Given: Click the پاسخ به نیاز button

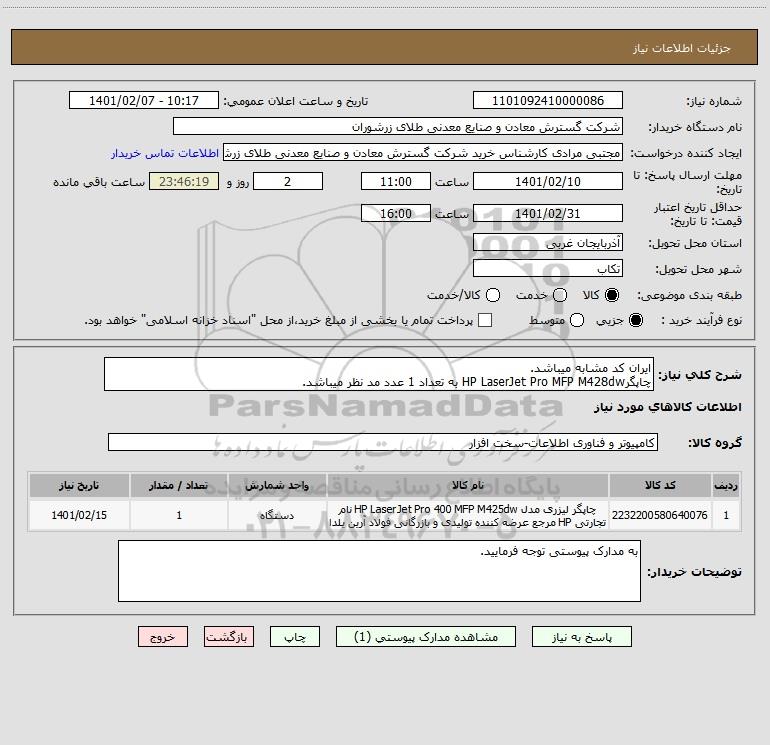Looking at the screenshot, I should click(582, 637).
